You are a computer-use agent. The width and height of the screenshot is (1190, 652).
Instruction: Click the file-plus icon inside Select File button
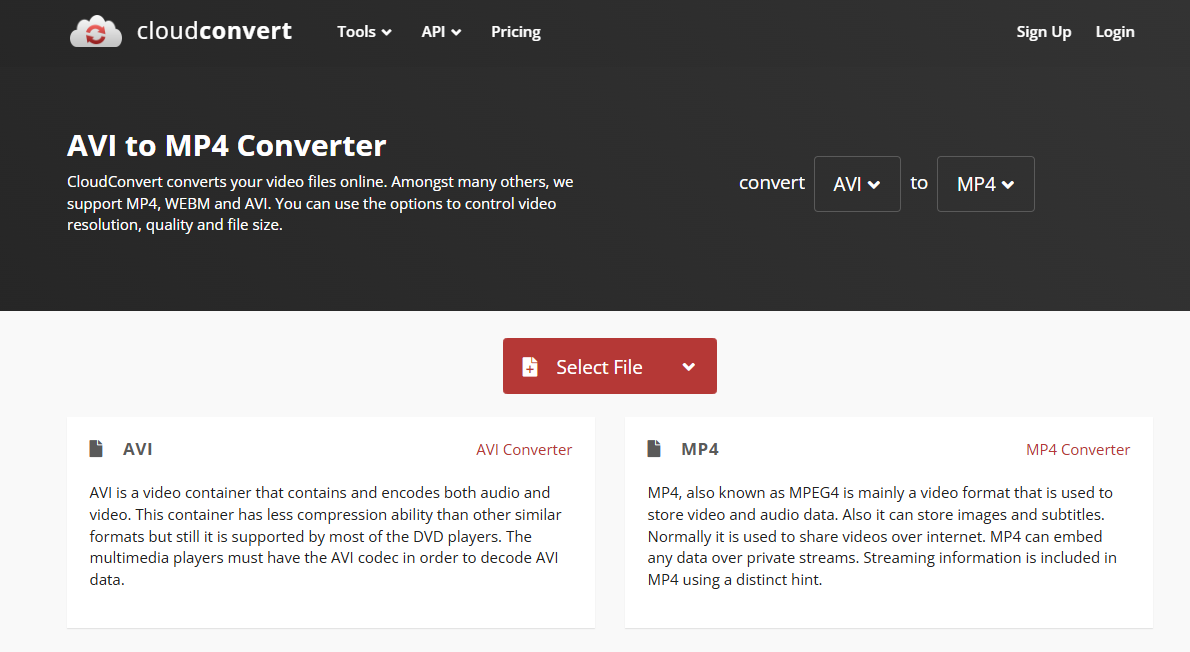pos(529,366)
